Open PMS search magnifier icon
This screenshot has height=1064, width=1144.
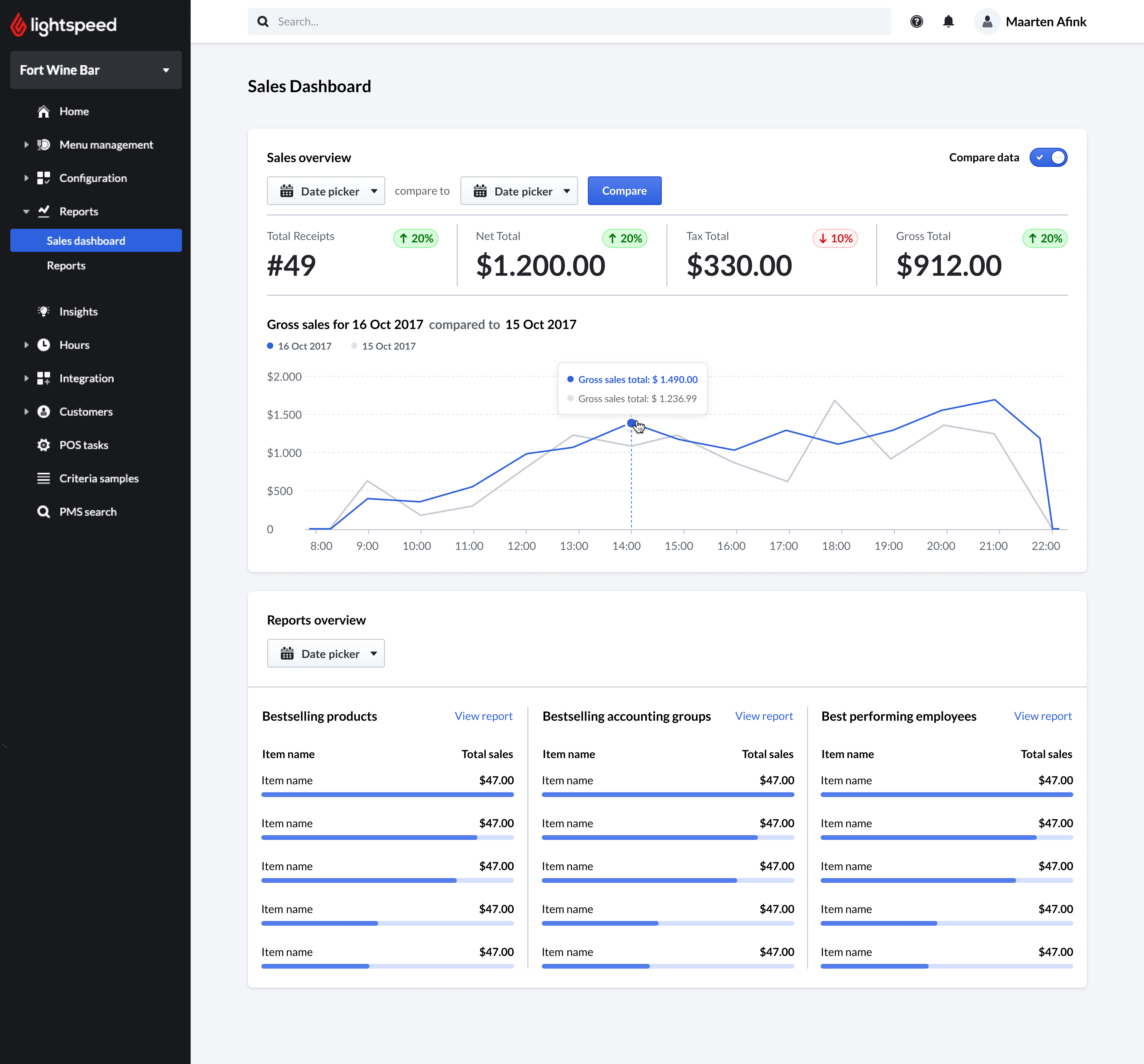point(44,511)
